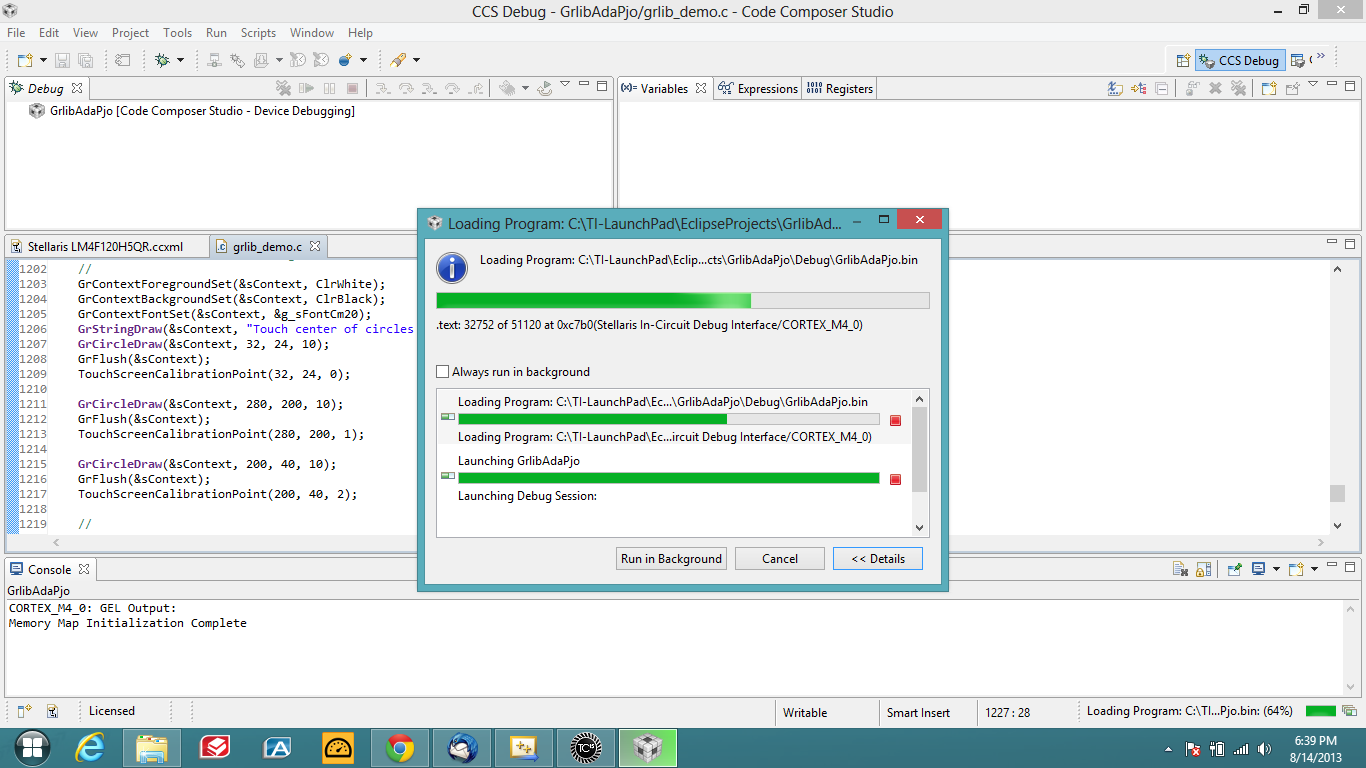Click progress view icon in the status bar
This screenshot has width=1366, height=768.
click(1349, 711)
